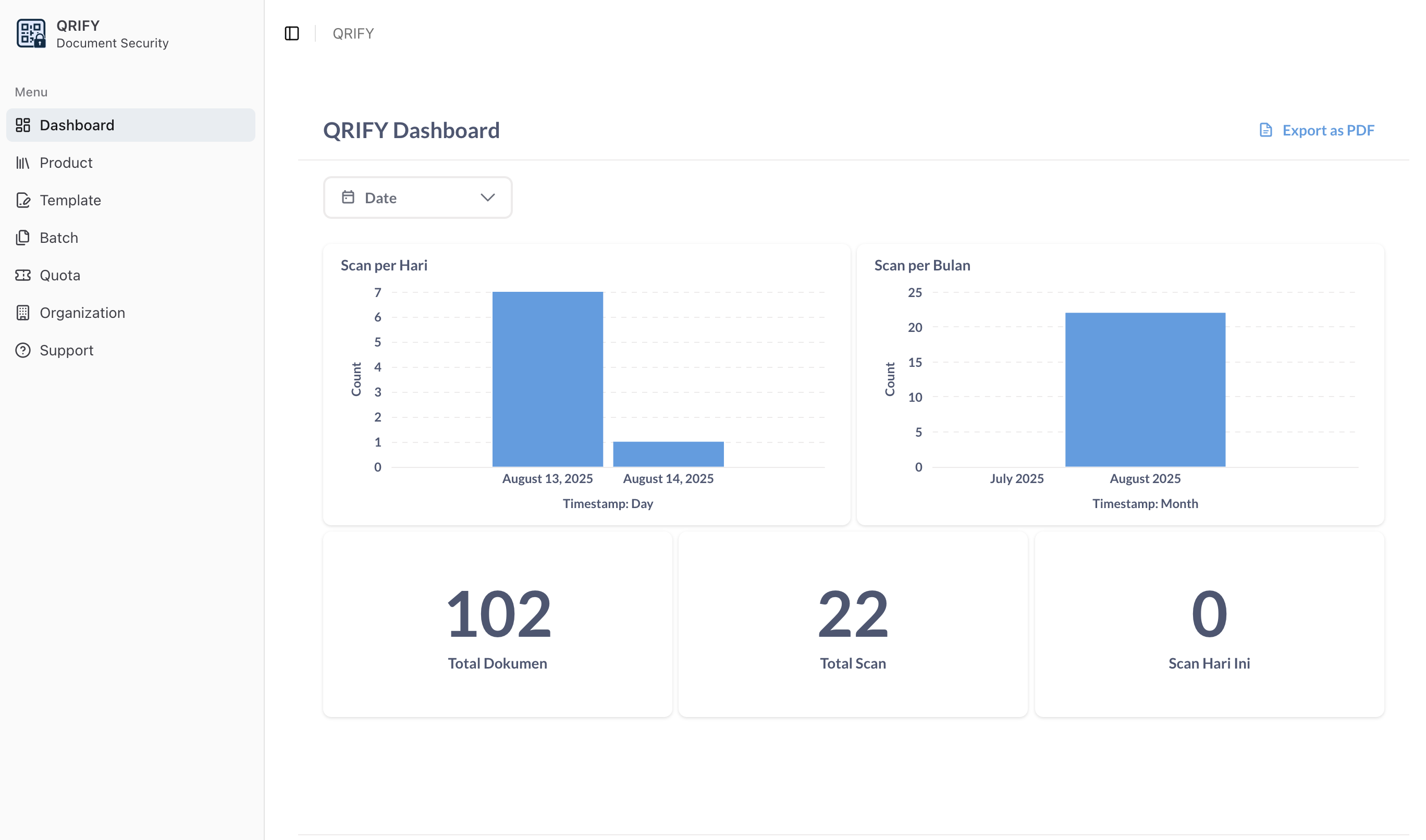Select the Template pencil icon
This screenshot has height=840, width=1426.
[x=22, y=200]
